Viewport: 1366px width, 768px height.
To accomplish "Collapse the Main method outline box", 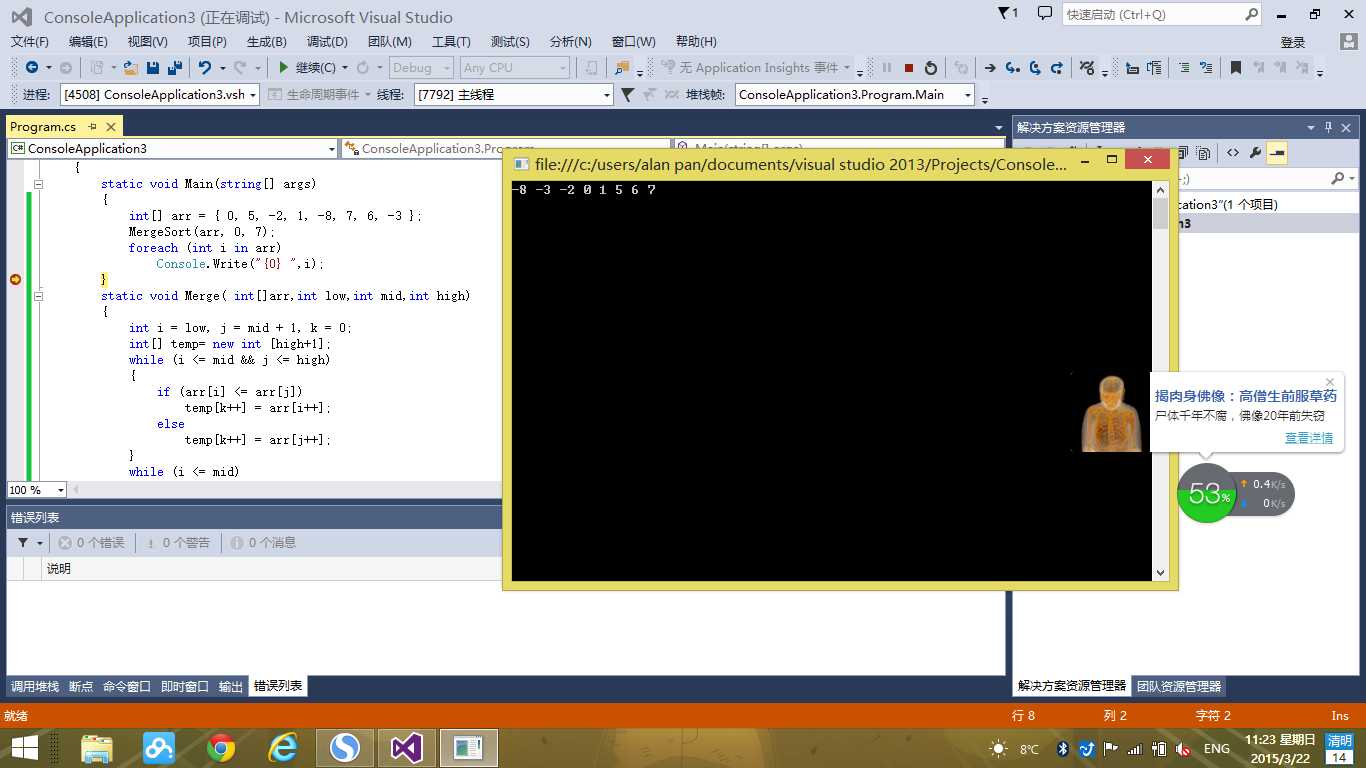I will pyautogui.click(x=38, y=184).
